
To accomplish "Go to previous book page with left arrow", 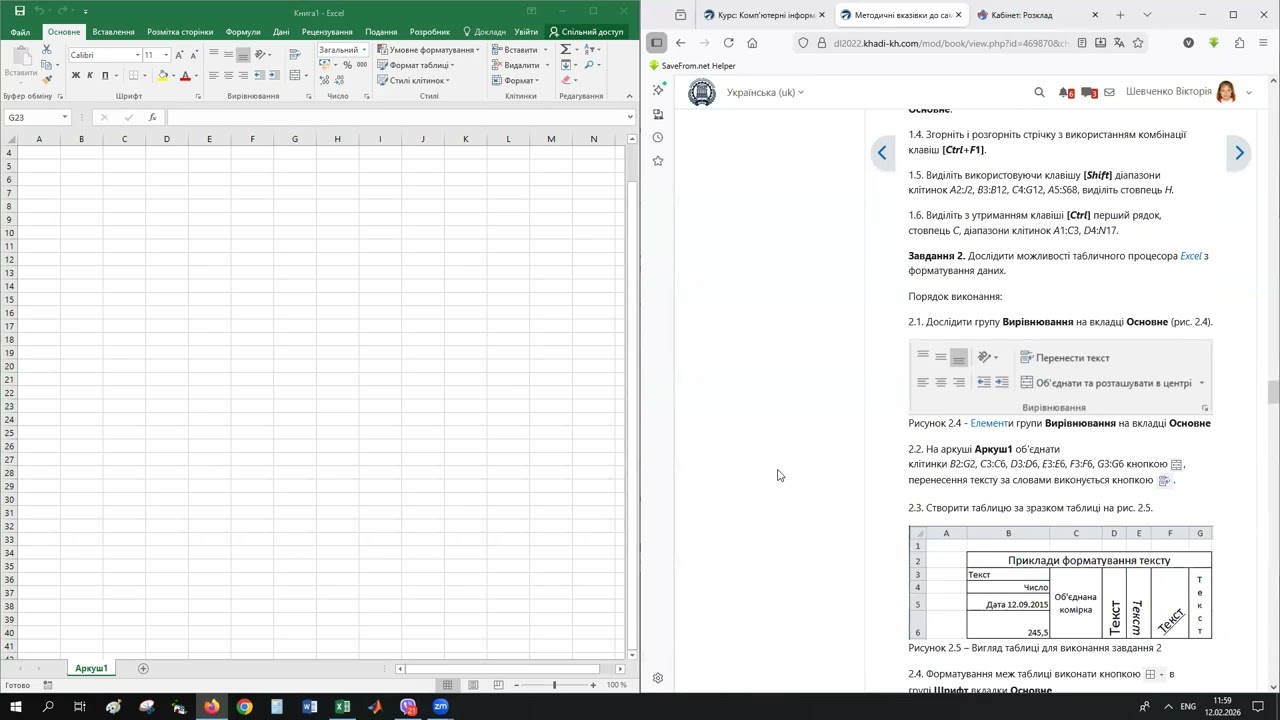I will click(x=882, y=153).
